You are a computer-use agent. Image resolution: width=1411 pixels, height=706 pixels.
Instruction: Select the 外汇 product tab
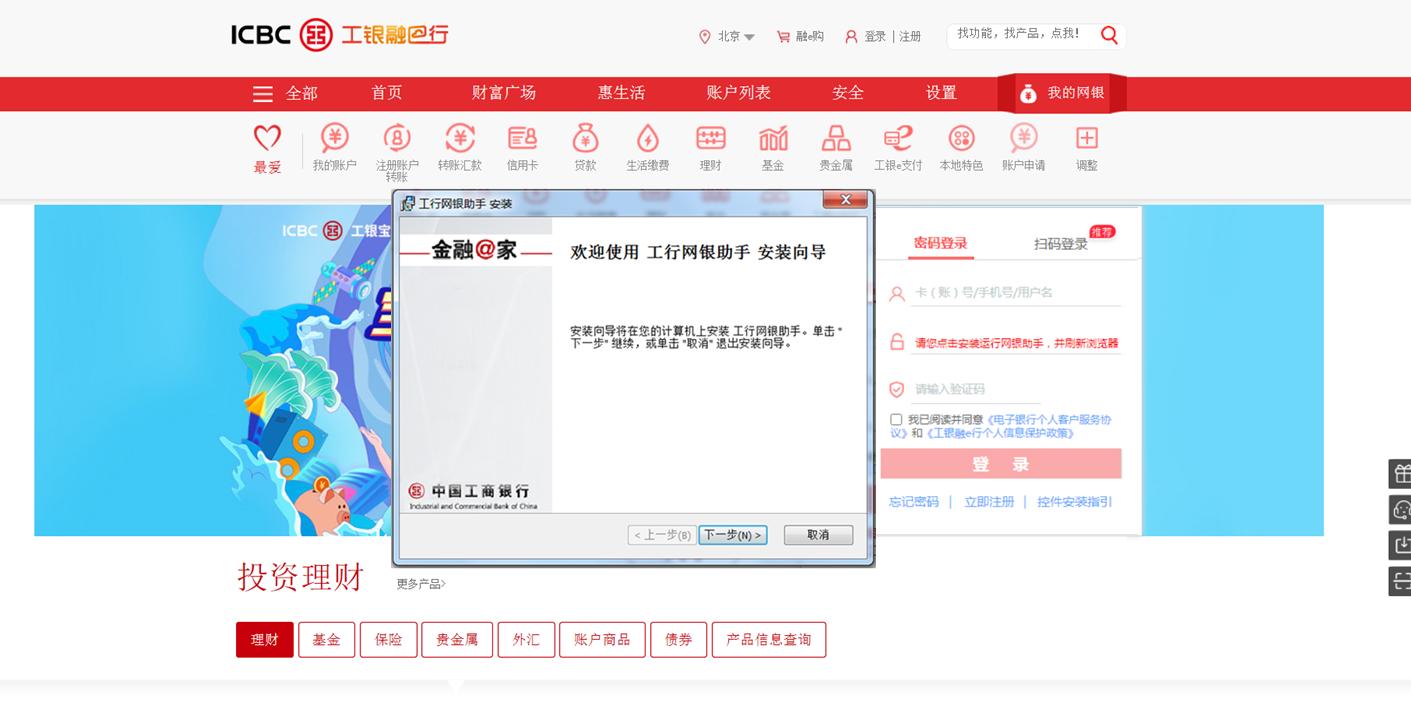pyautogui.click(x=526, y=640)
